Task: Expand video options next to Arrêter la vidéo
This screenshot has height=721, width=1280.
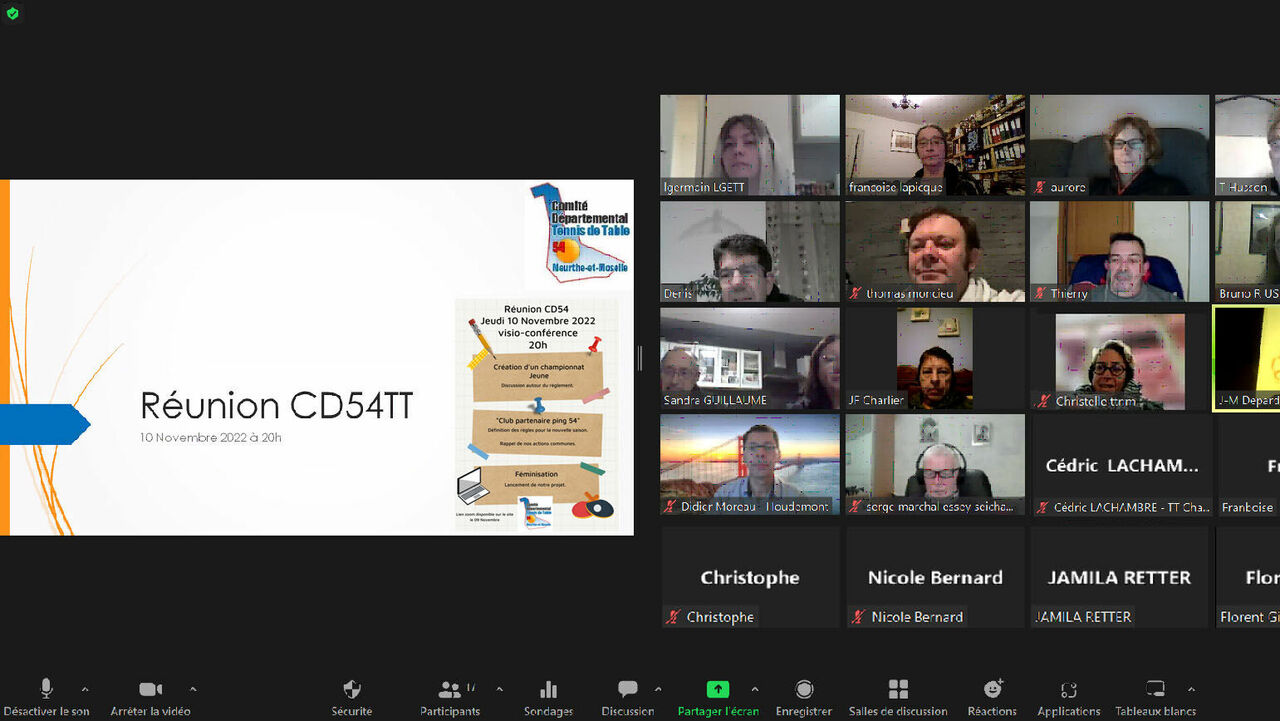Action: click(193, 689)
